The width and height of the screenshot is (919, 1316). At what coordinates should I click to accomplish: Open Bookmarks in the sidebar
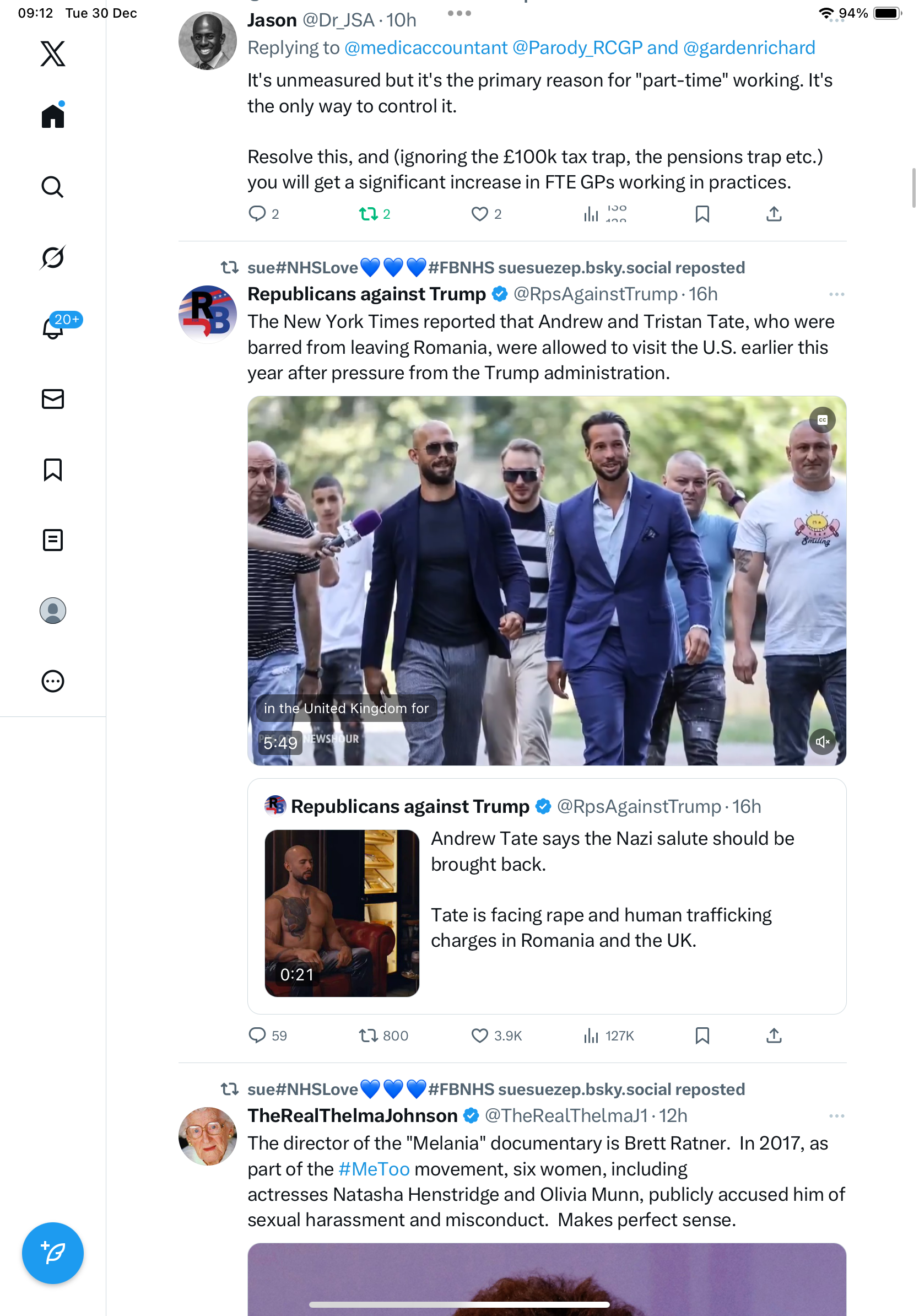coord(53,470)
